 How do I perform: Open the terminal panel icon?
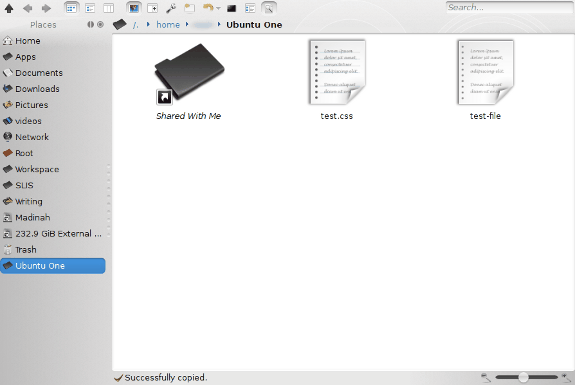click(231, 8)
